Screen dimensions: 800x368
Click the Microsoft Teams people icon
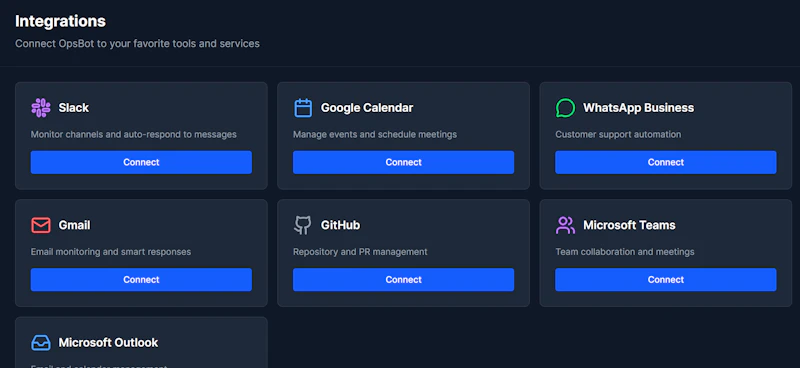tap(565, 225)
